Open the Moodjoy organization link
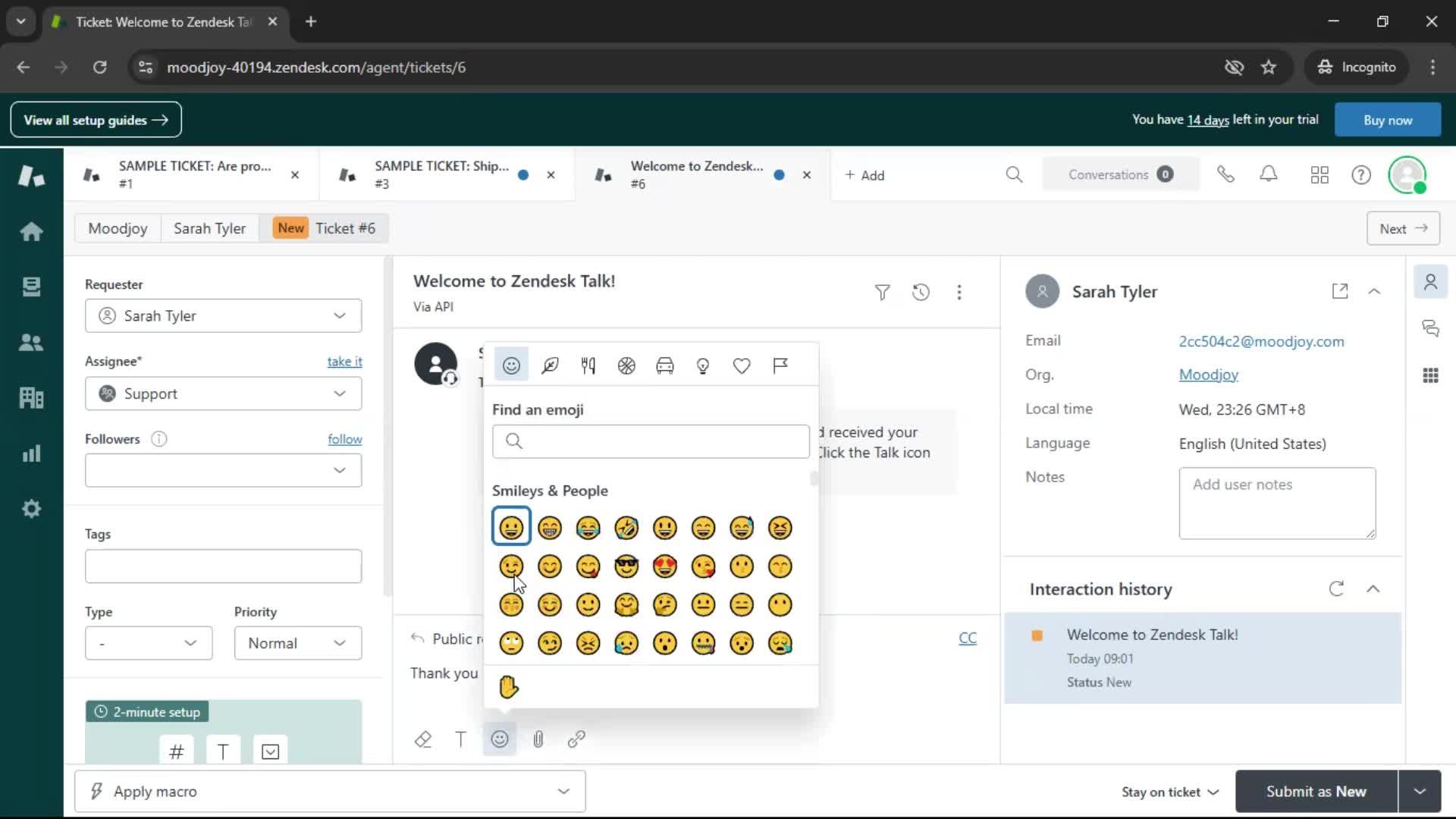The height and width of the screenshot is (819, 1456). 1208,375
